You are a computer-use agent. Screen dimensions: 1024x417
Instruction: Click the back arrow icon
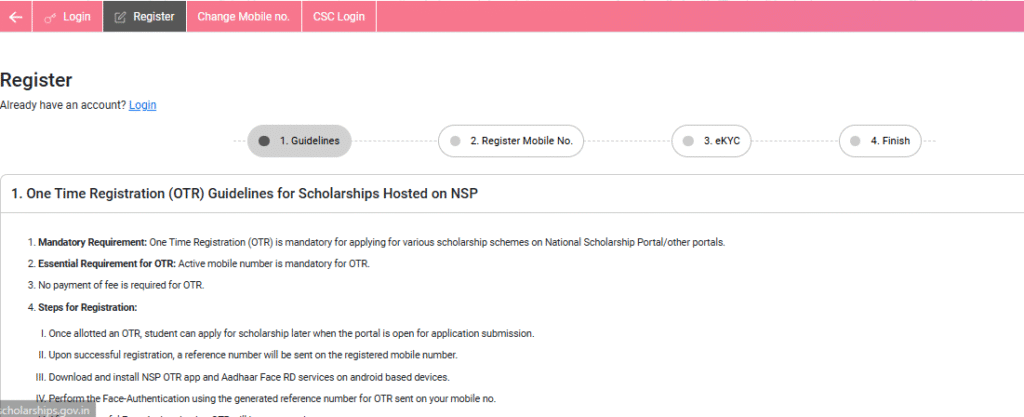pos(15,16)
